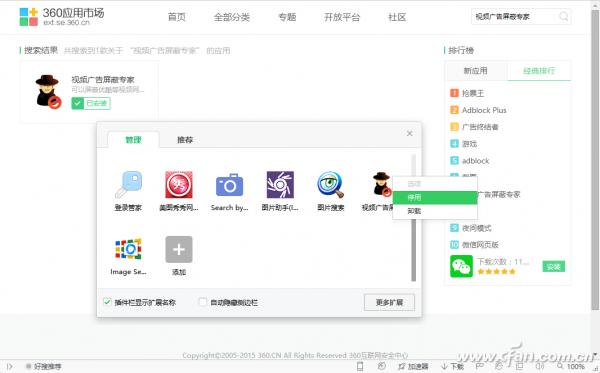Enable the 自动隐藏侧边栏 checkbox
This screenshot has height=373, width=600.
coord(203,302)
